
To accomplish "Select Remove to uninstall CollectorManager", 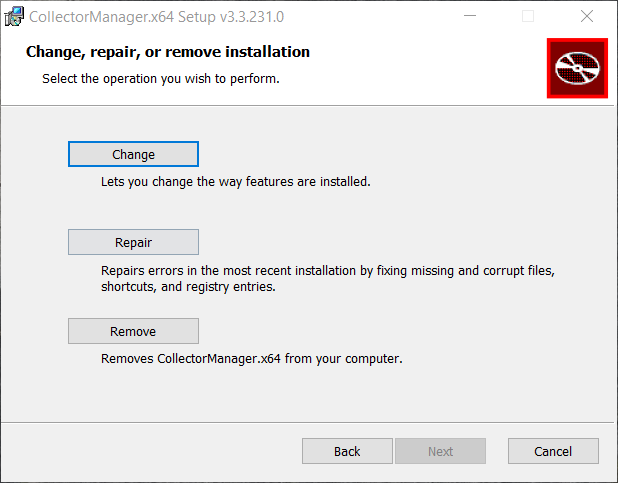I will [133, 331].
